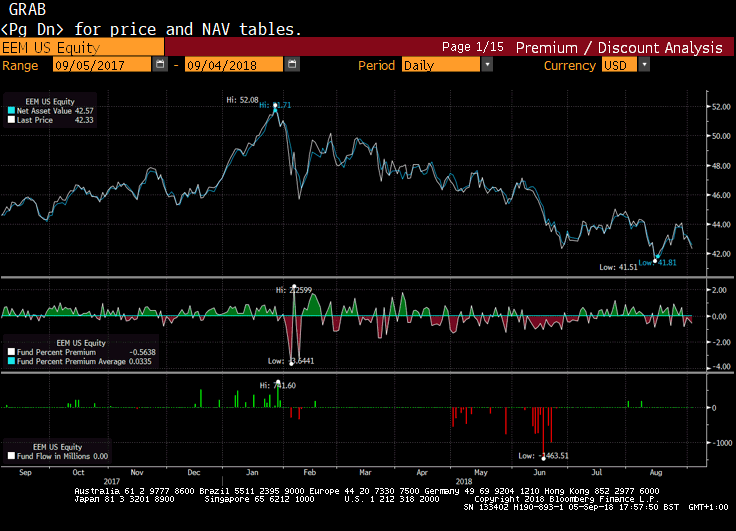This screenshot has width=736, height=531.
Task: Click the 52.00 price axis value
Action: (721, 107)
